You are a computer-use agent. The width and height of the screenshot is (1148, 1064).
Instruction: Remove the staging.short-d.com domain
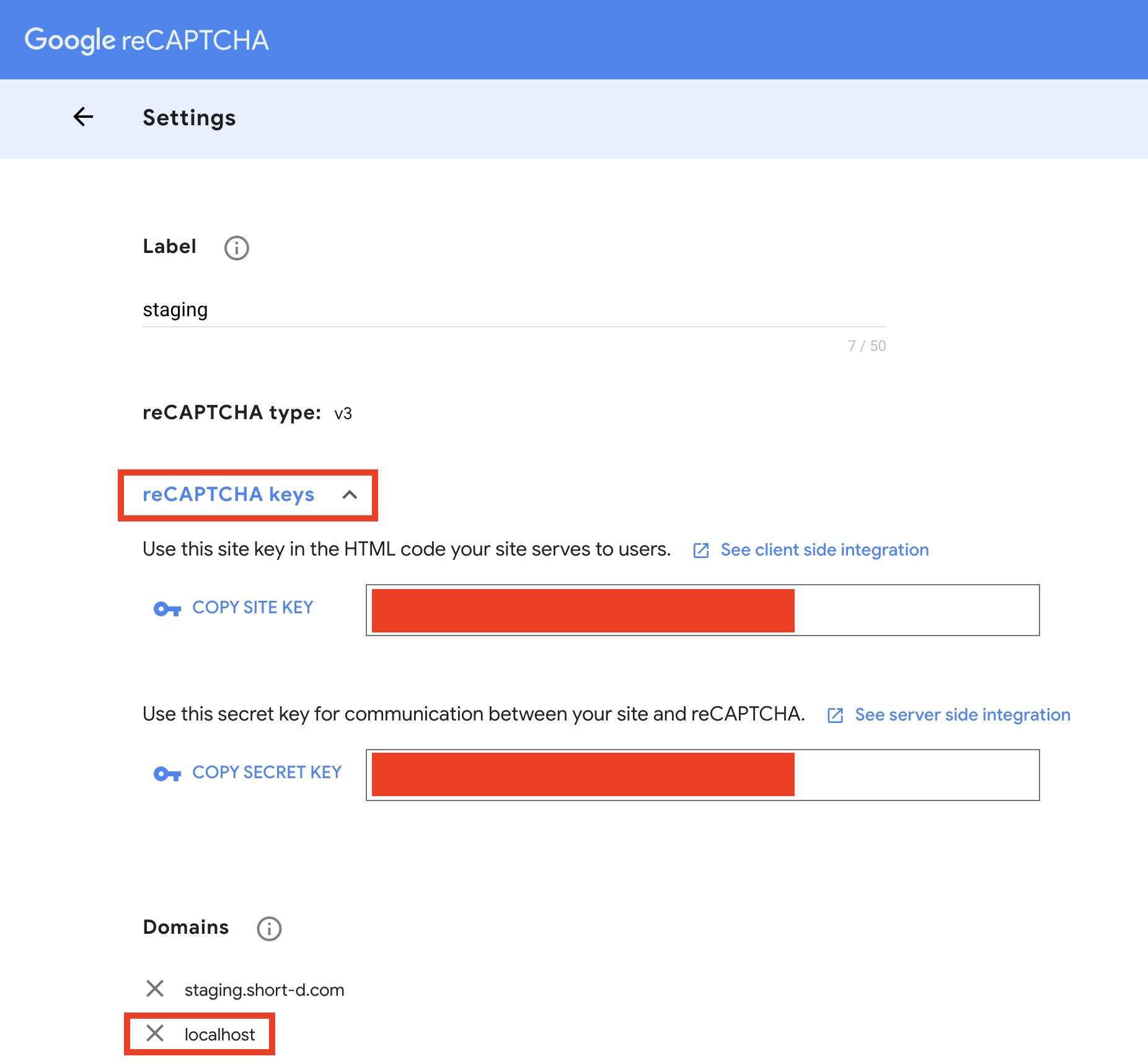point(155,988)
